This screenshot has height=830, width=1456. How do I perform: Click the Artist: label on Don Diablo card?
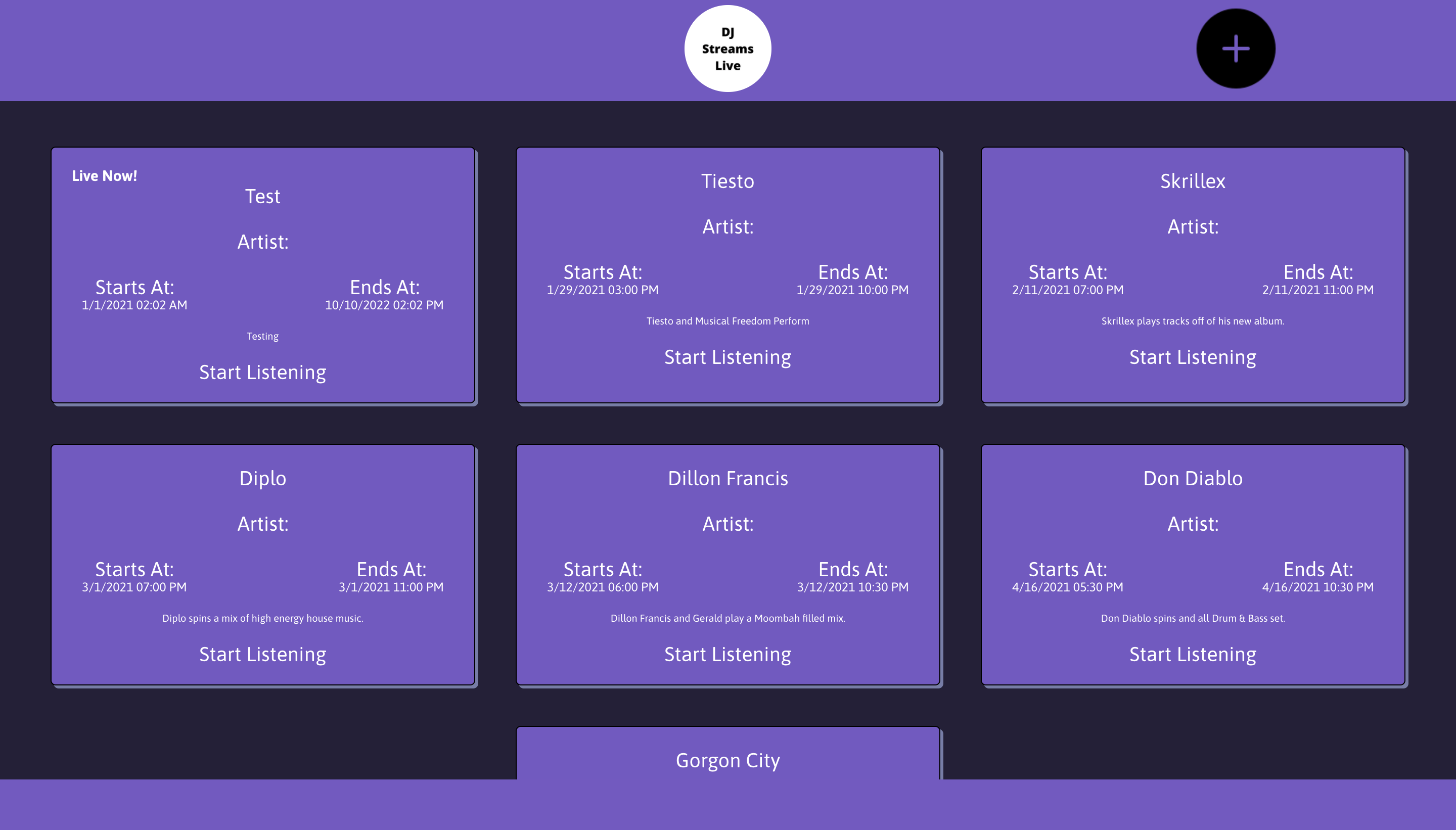pos(1193,524)
